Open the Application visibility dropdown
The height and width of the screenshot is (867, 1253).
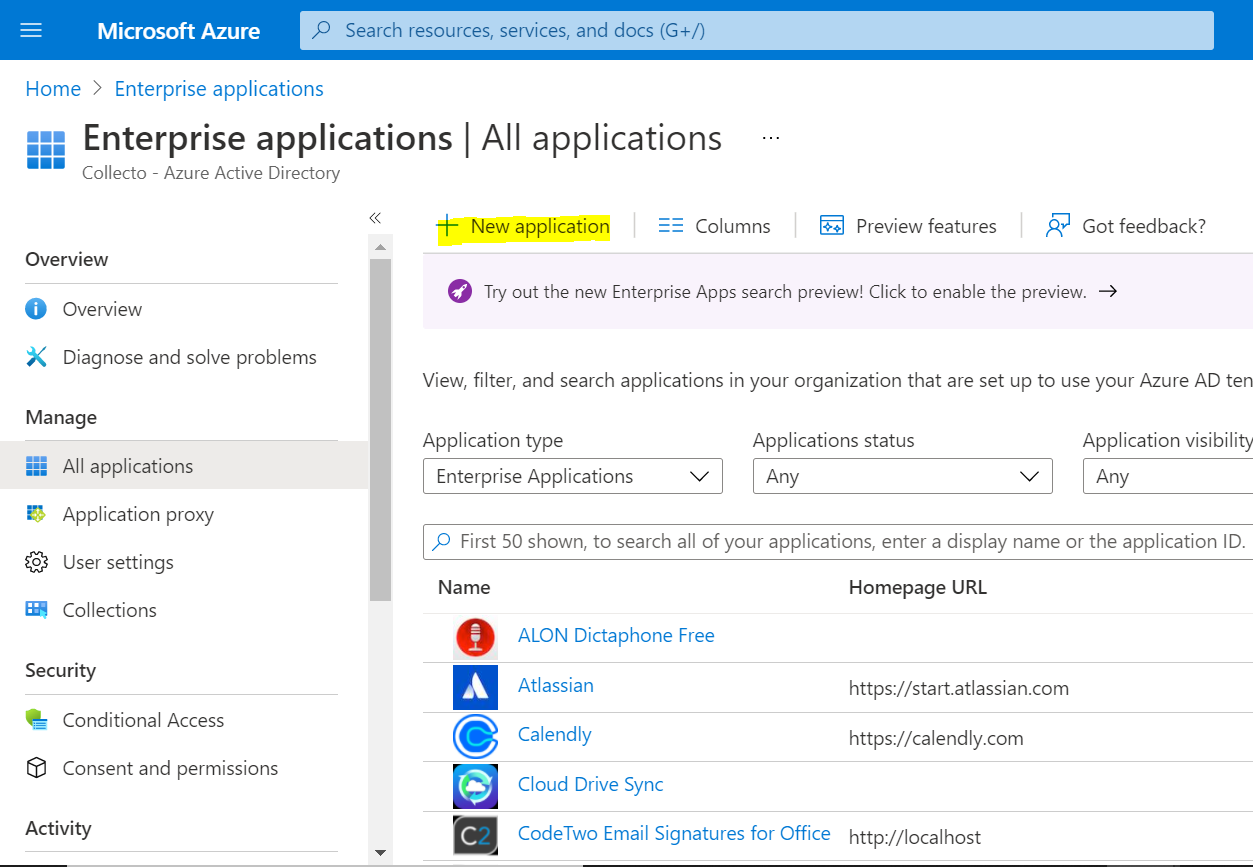point(1168,476)
